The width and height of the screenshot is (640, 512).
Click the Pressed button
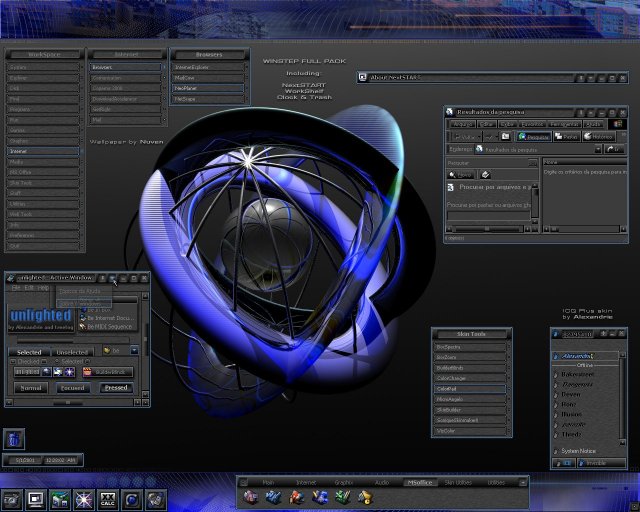tap(115, 387)
